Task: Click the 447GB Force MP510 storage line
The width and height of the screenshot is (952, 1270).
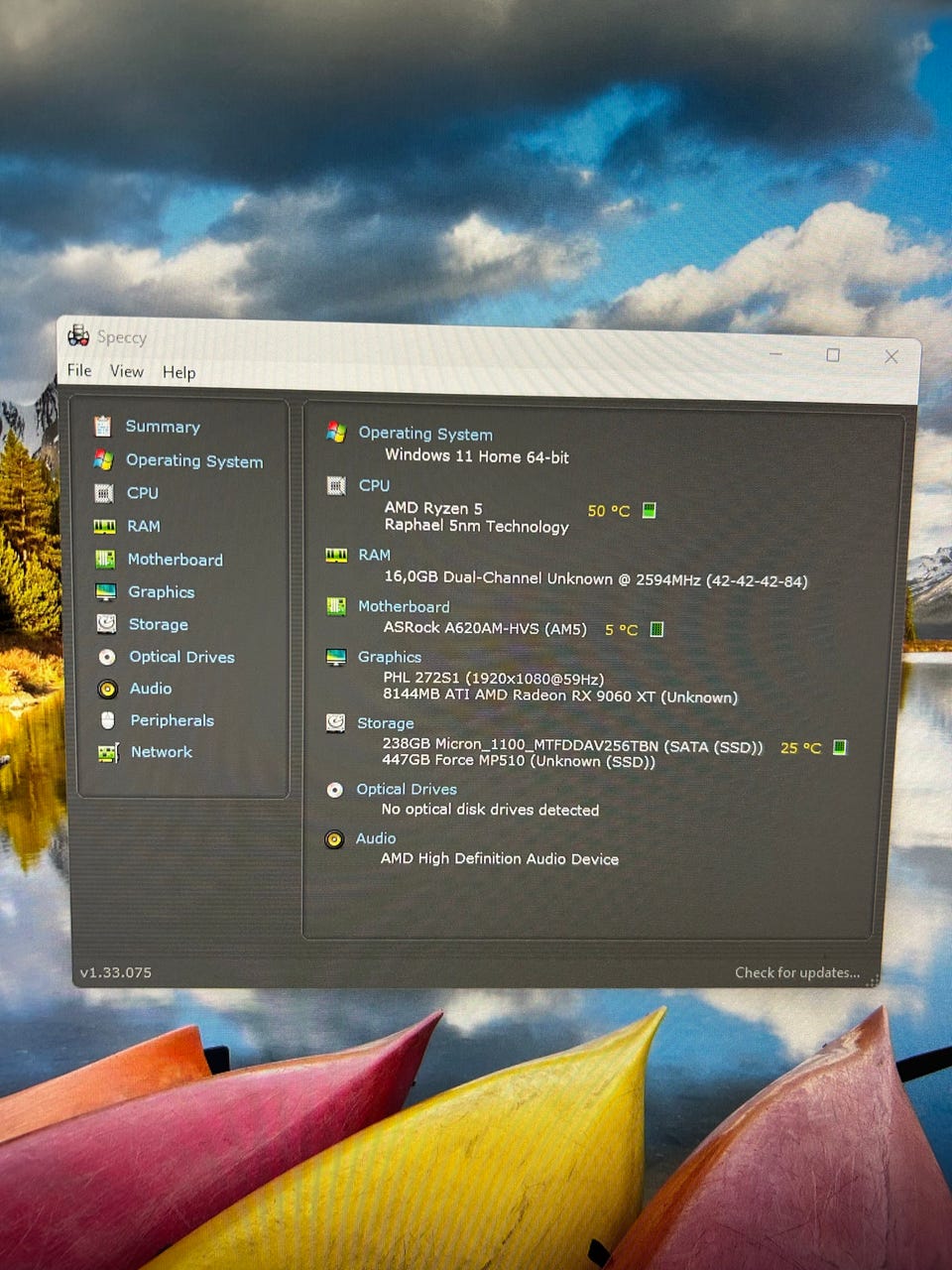Action: click(x=519, y=762)
